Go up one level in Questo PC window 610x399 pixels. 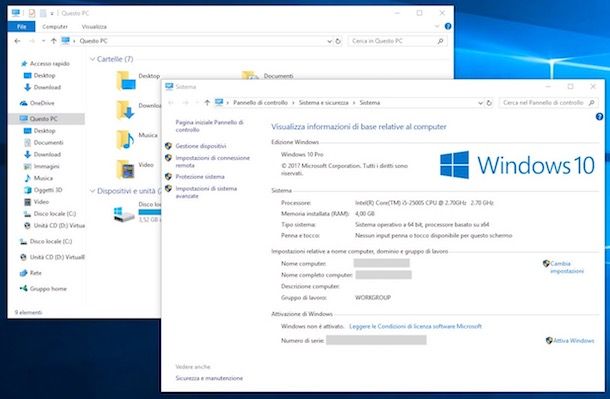coord(54,41)
